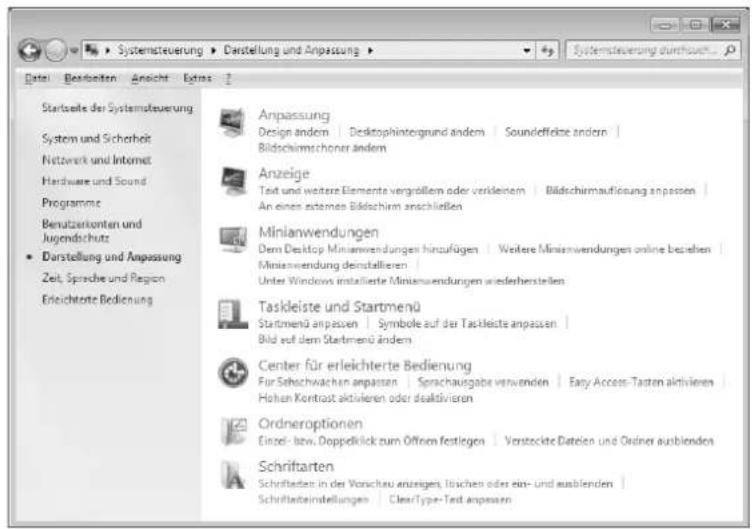Viewport: 754px width, 529px height.
Task: Click Desktophintergrund ändern link
Action: (417, 132)
